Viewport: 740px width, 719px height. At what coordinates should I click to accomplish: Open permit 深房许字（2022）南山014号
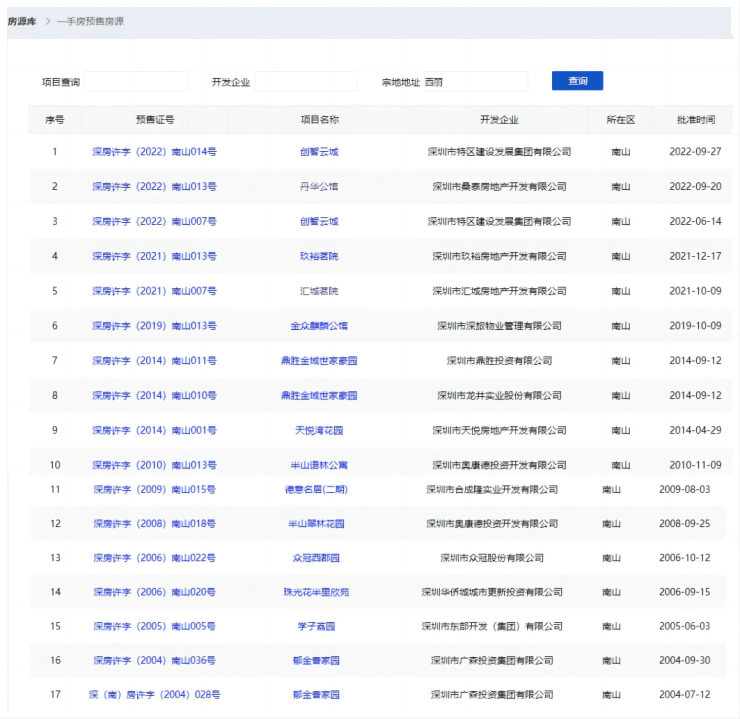click(154, 152)
